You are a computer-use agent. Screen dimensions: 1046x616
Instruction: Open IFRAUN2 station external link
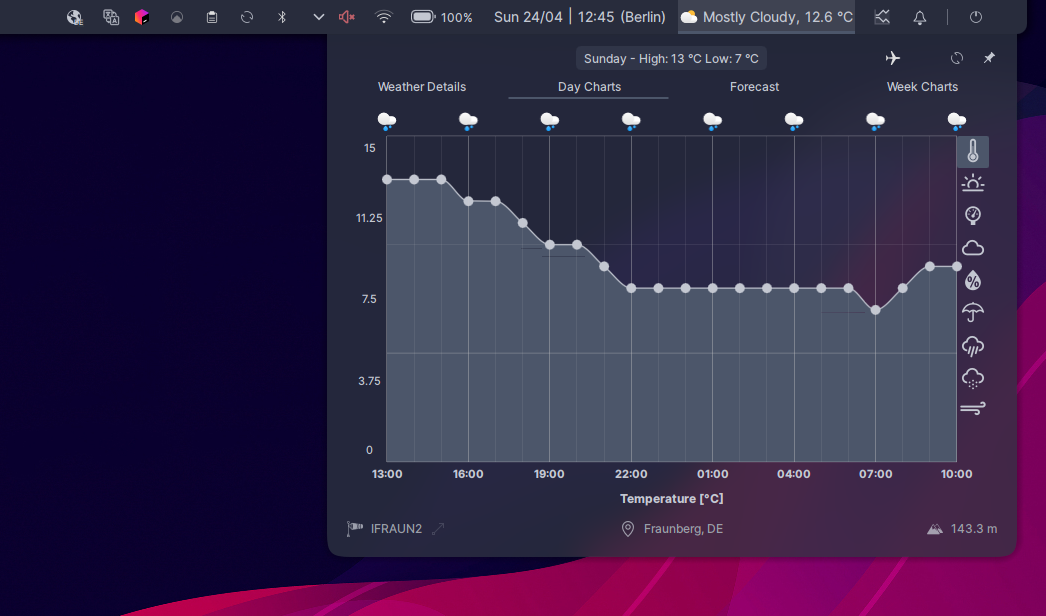pos(438,529)
